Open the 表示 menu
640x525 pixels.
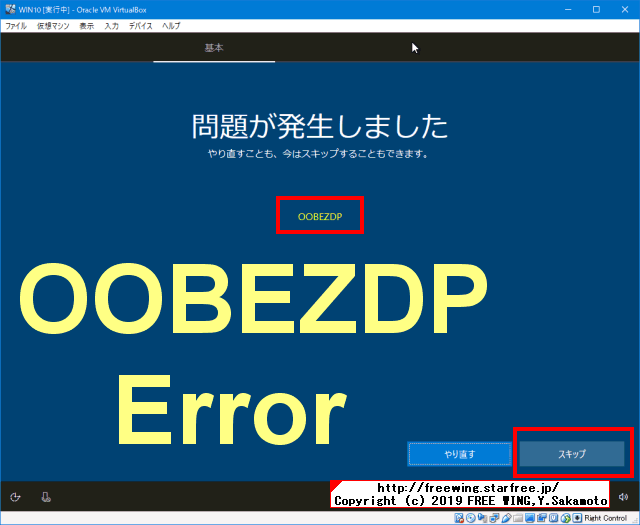point(87,26)
